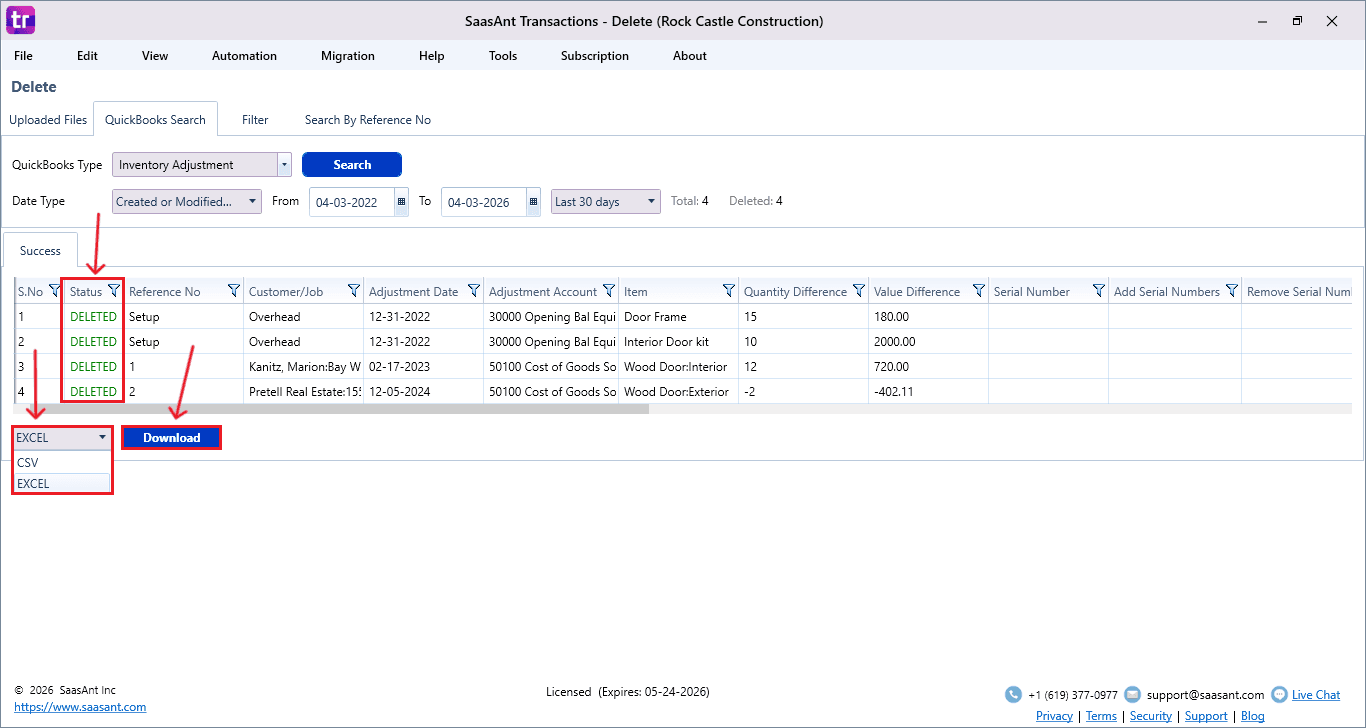Image resolution: width=1366 pixels, height=728 pixels.
Task: Open the Status column filter
Action: (114, 291)
